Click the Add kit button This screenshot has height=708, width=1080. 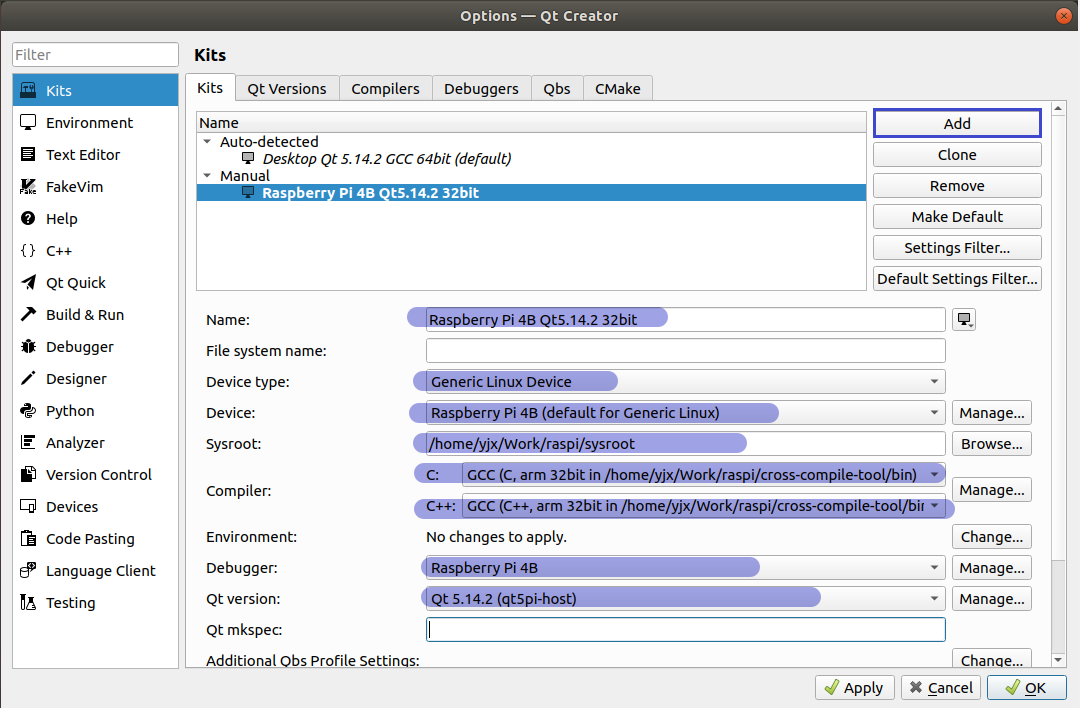point(957,123)
